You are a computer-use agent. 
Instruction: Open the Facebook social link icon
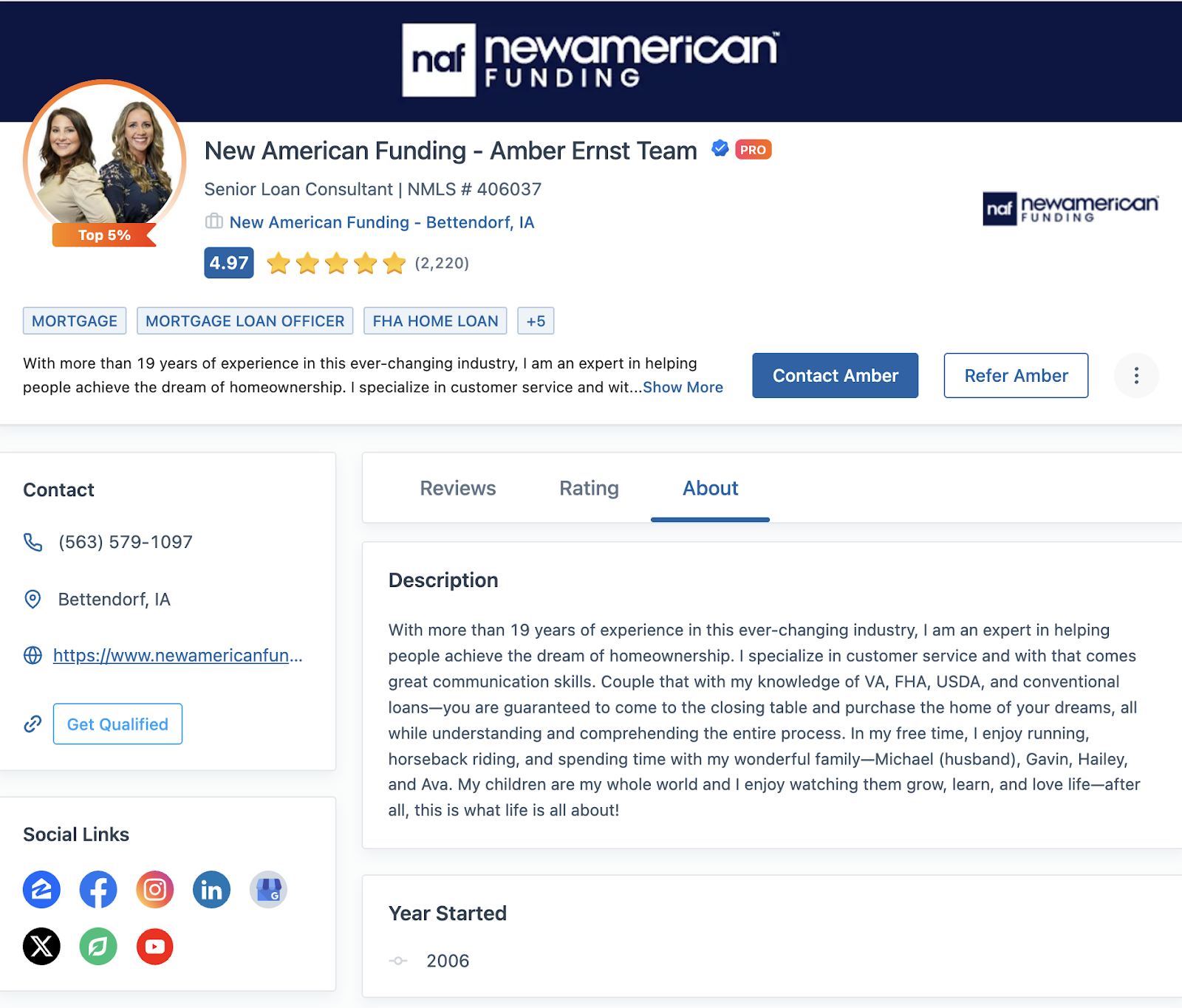98,889
